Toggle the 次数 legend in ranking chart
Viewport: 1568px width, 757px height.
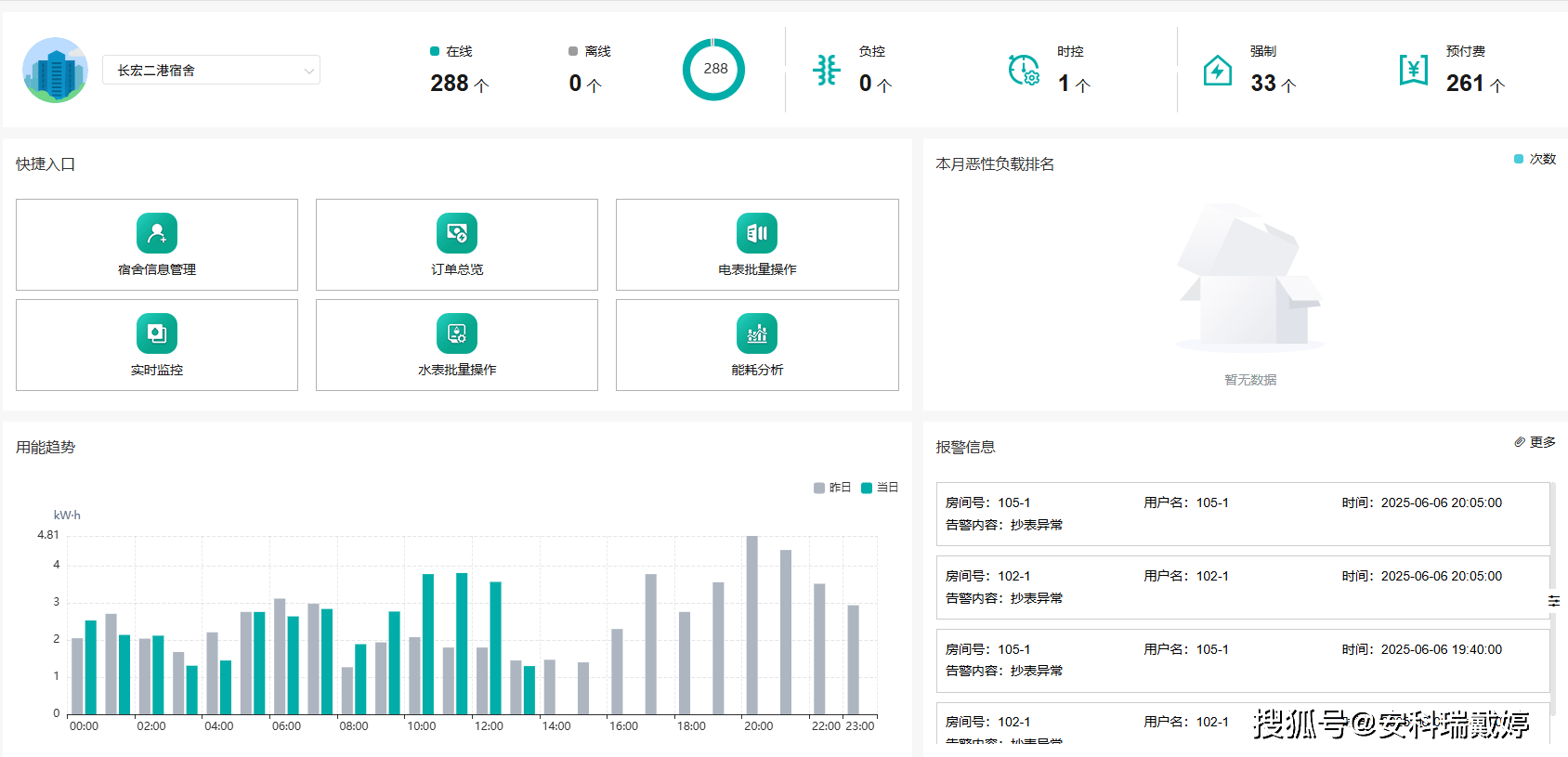pyautogui.click(x=1535, y=159)
